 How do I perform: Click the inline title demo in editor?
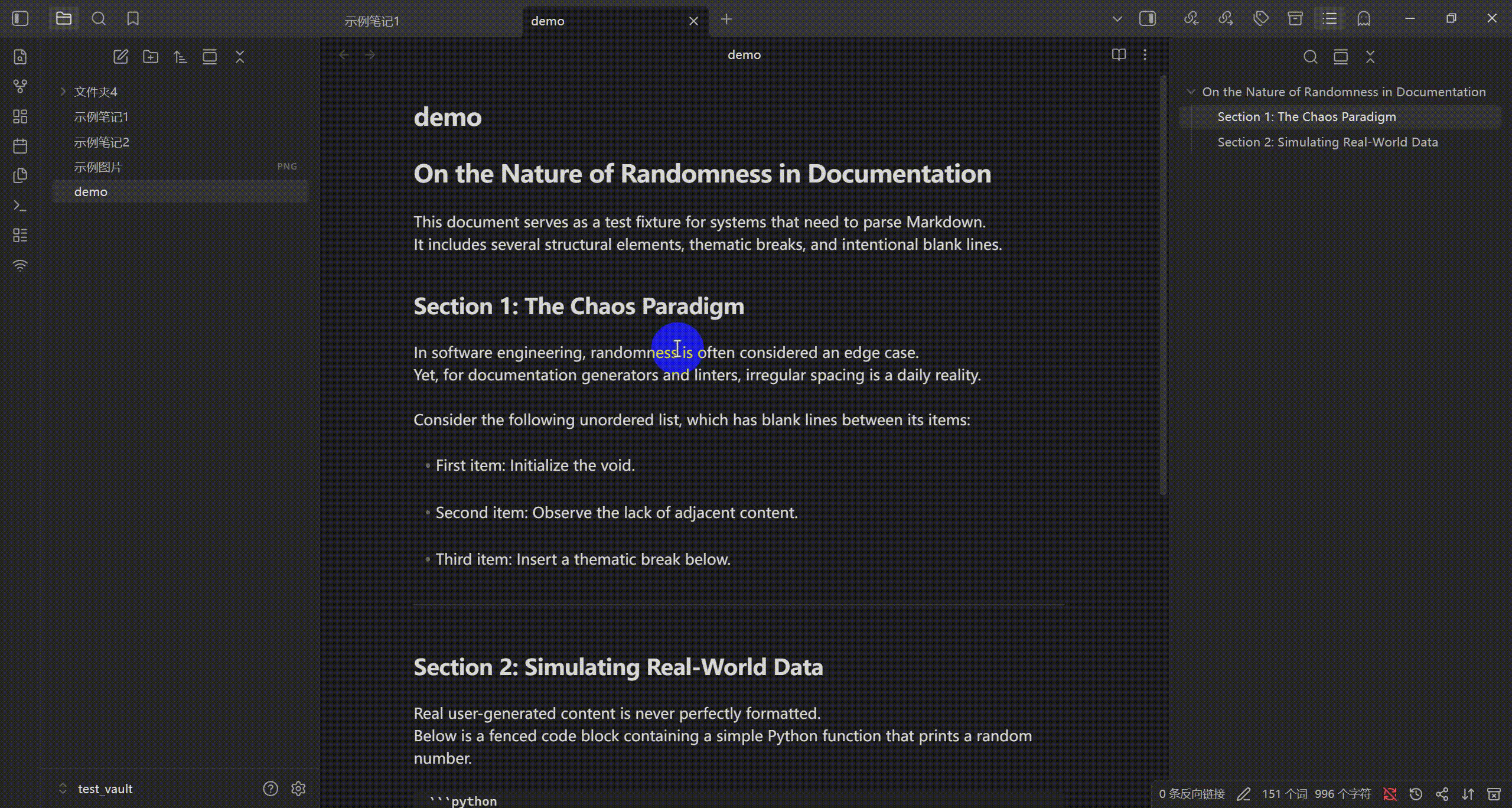(448, 117)
